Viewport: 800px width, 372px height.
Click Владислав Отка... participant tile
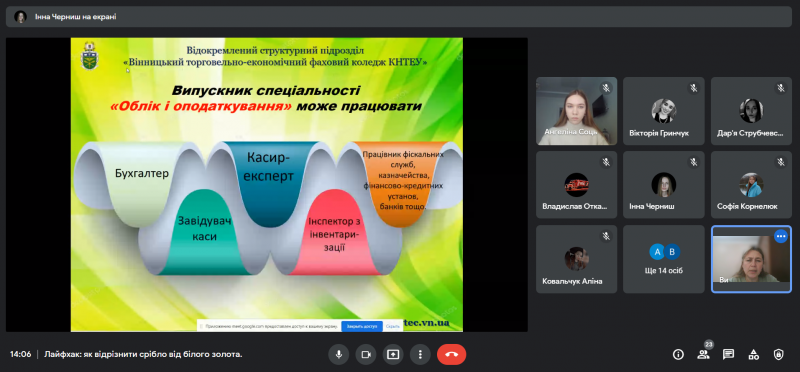pyautogui.click(x=577, y=185)
